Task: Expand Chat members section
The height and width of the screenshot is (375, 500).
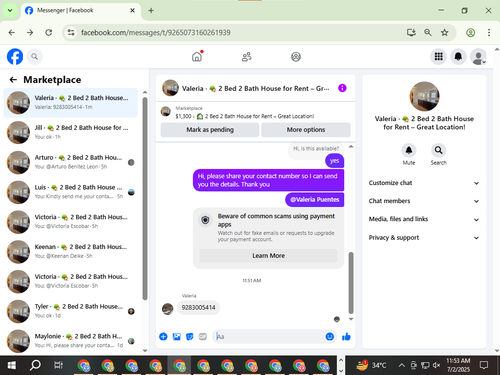Action: pyautogui.click(x=424, y=201)
